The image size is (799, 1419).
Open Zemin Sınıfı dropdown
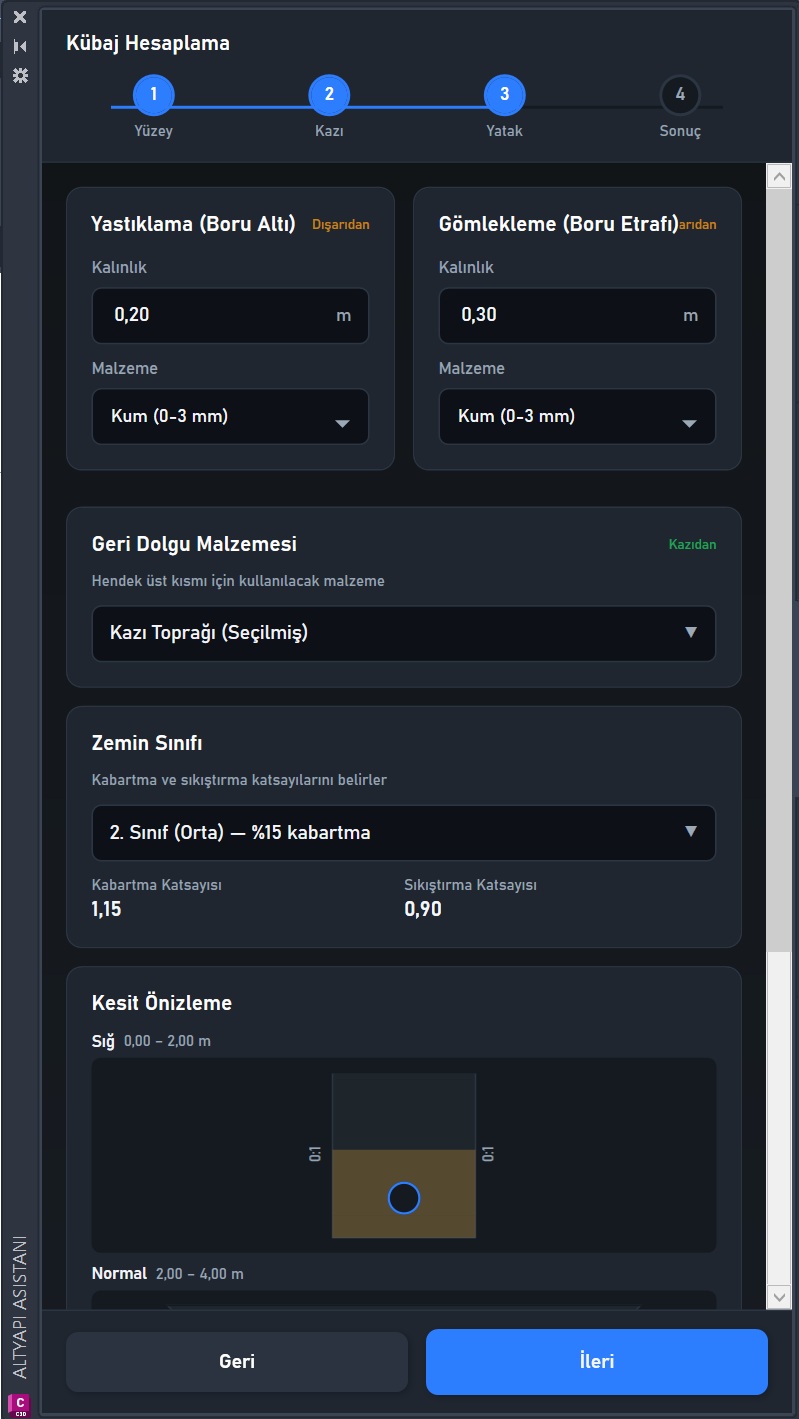pos(404,833)
